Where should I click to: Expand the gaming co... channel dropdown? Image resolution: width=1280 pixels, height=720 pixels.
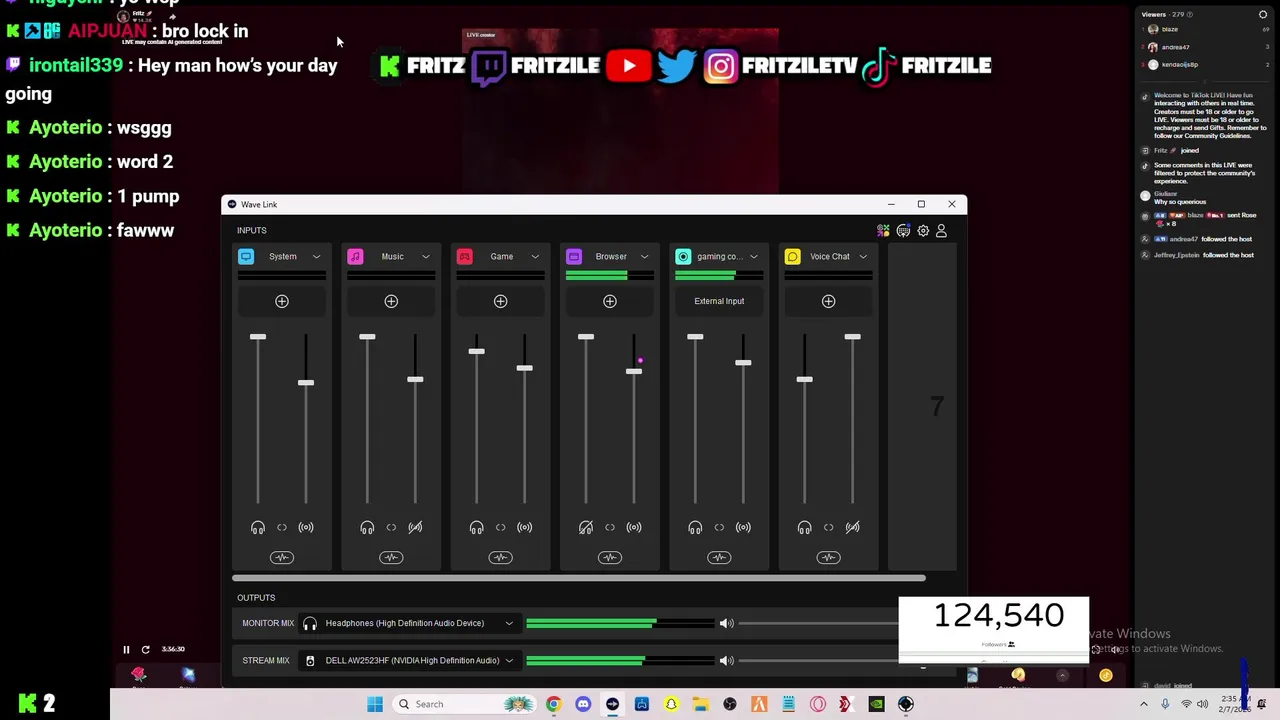[x=753, y=257]
